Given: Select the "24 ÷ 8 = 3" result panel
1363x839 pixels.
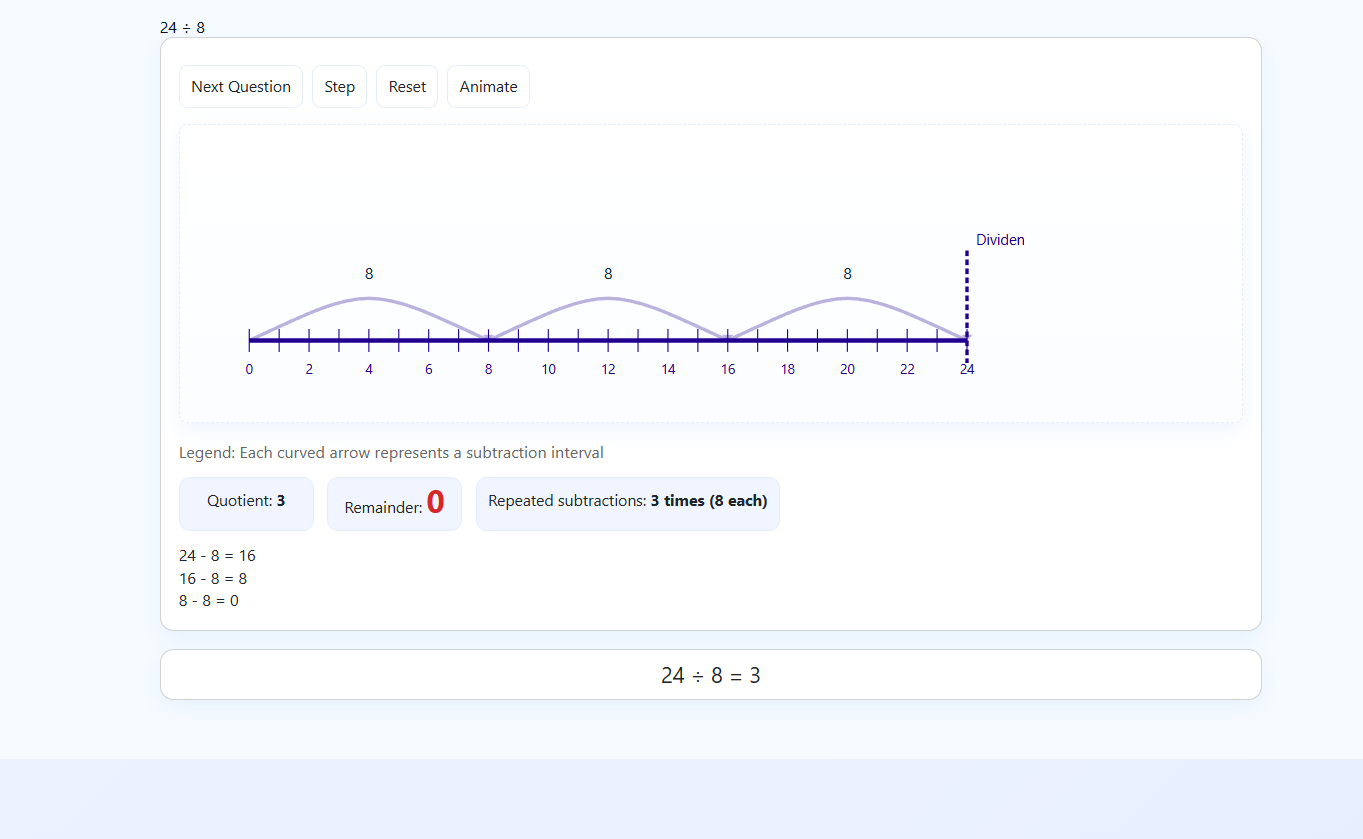Looking at the screenshot, I should click(710, 675).
